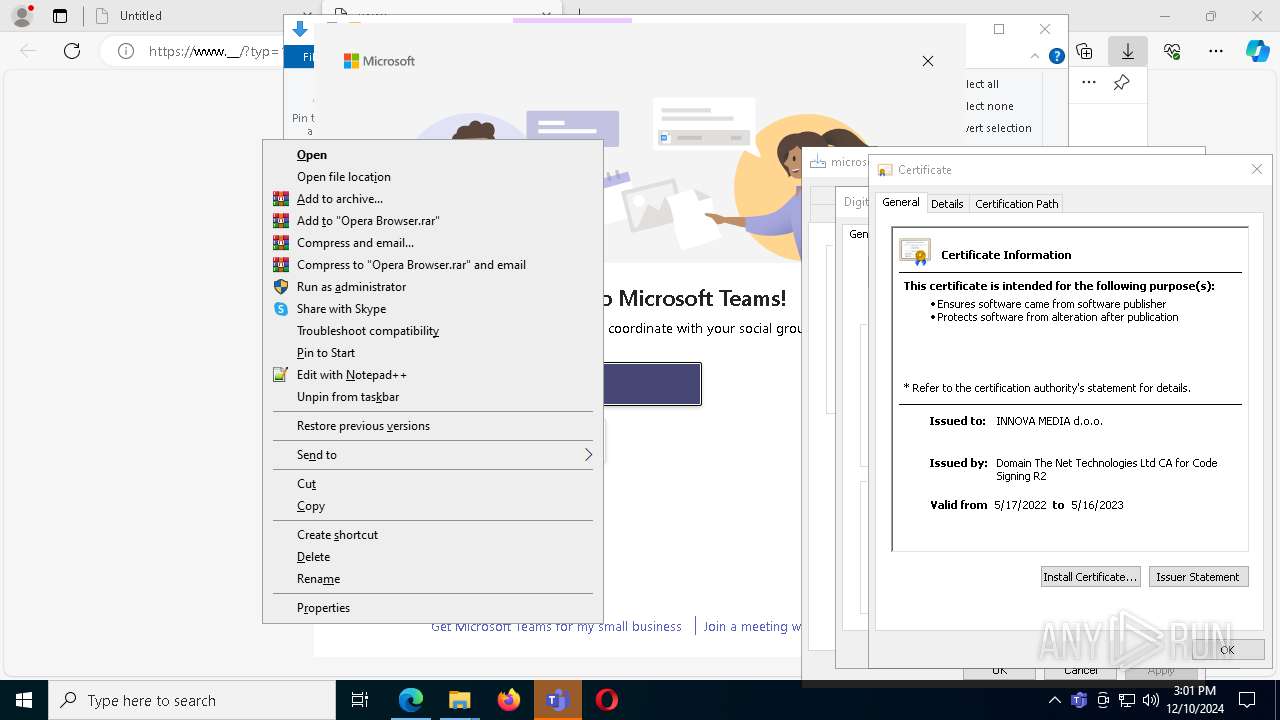This screenshot has height=720, width=1280.
Task: Open Edge browser essentials heart icon
Action: point(1172,51)
